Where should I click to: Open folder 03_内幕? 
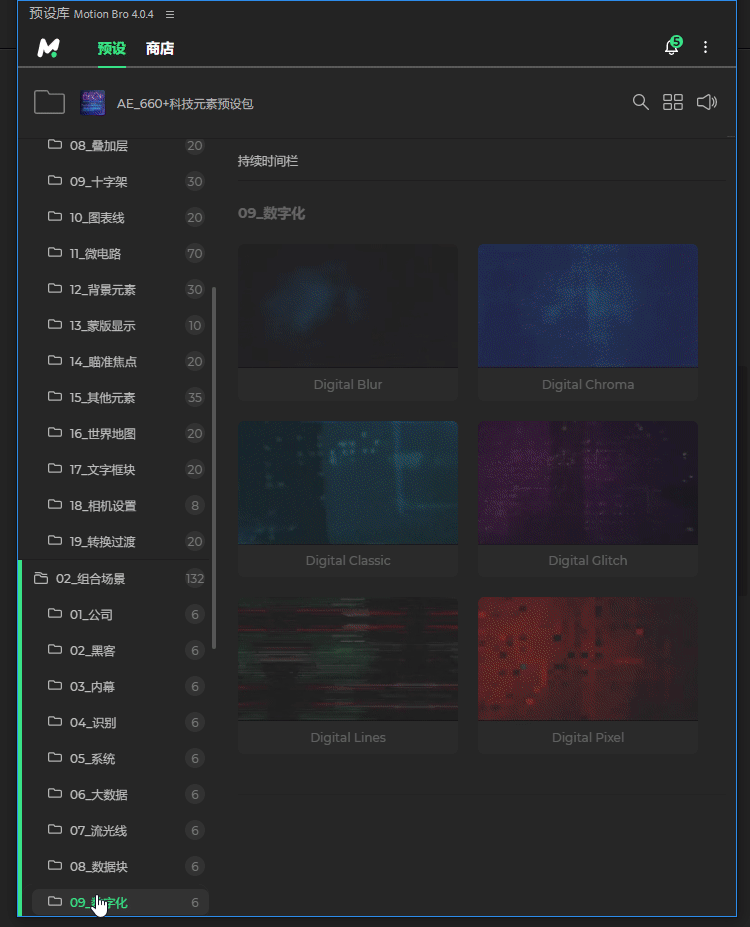[x=120, y=687]
